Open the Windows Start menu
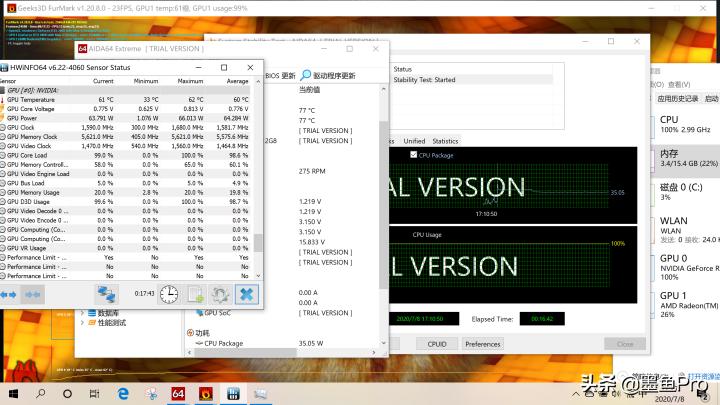720x405 pixels. pyautogui.click(x=13, y=394)
